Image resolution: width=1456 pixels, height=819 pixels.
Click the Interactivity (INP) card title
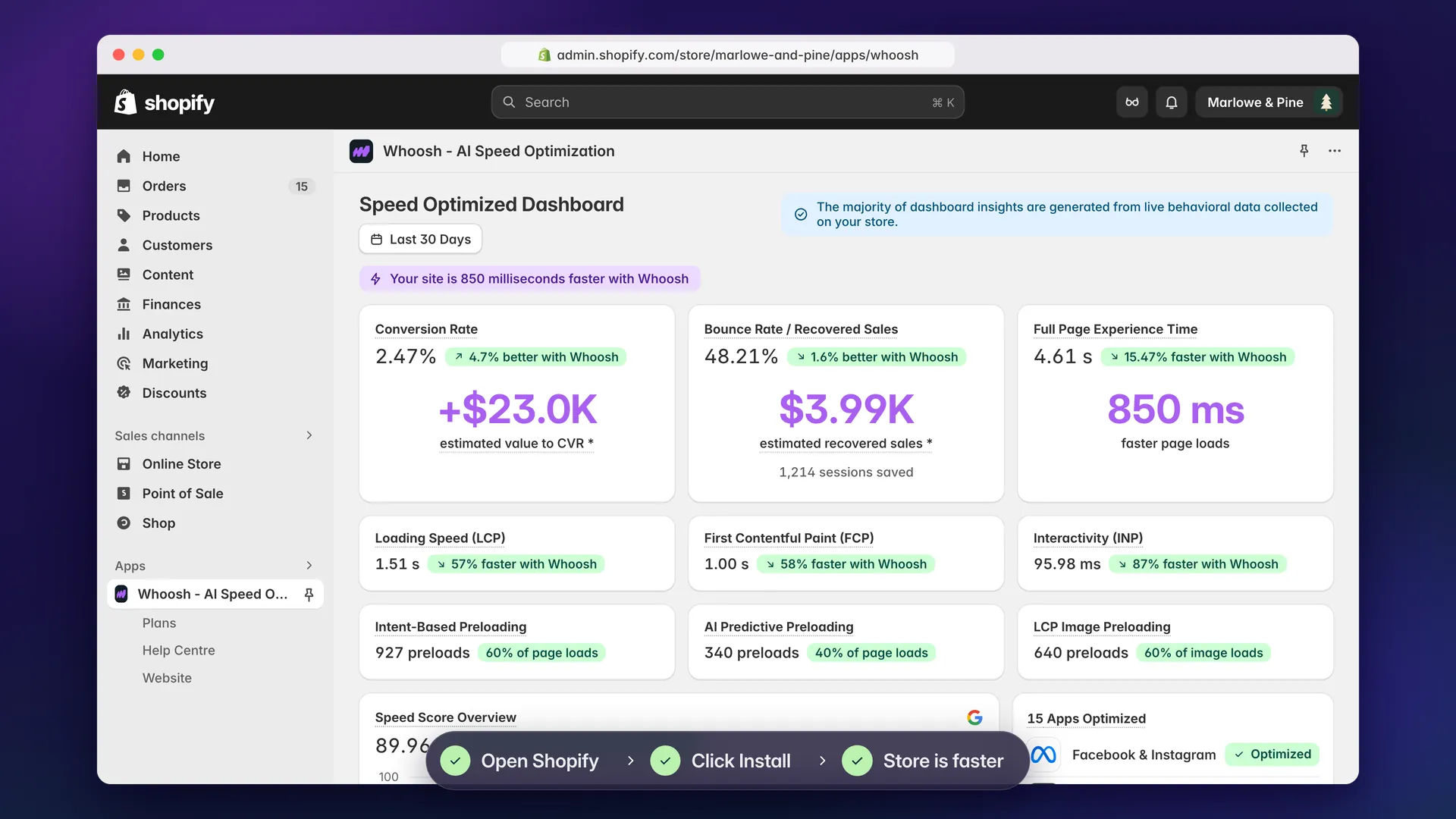point(1088,538)
